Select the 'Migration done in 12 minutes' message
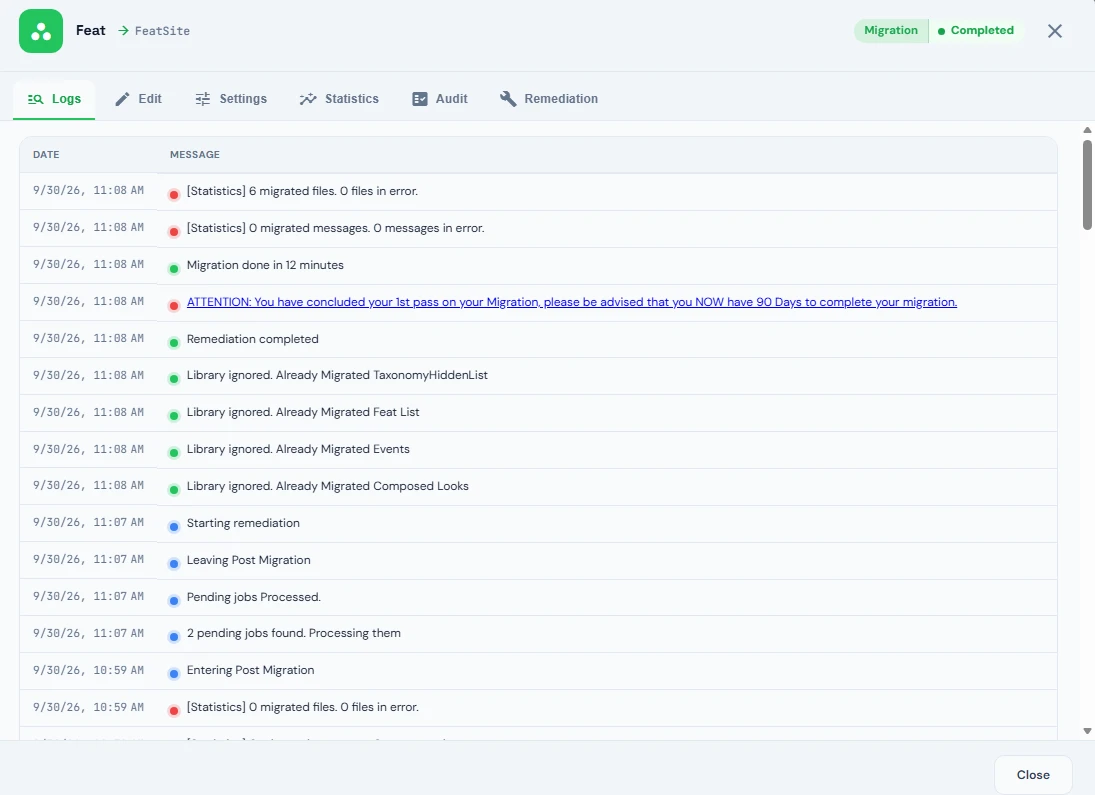Screen dimensions: 1095x795 [x=265, y=265]
